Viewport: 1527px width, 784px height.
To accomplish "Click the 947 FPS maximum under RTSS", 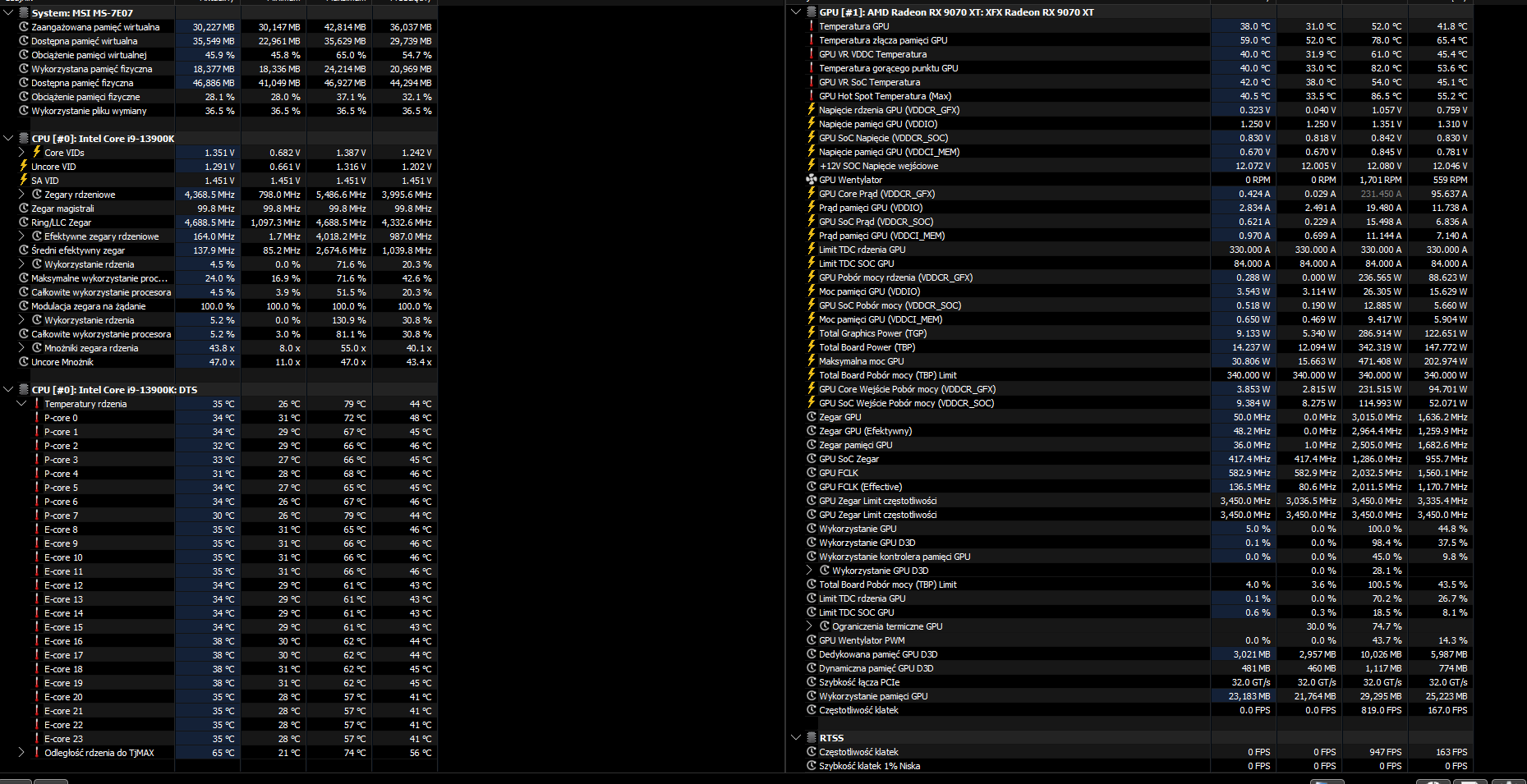I will 1386,752.
